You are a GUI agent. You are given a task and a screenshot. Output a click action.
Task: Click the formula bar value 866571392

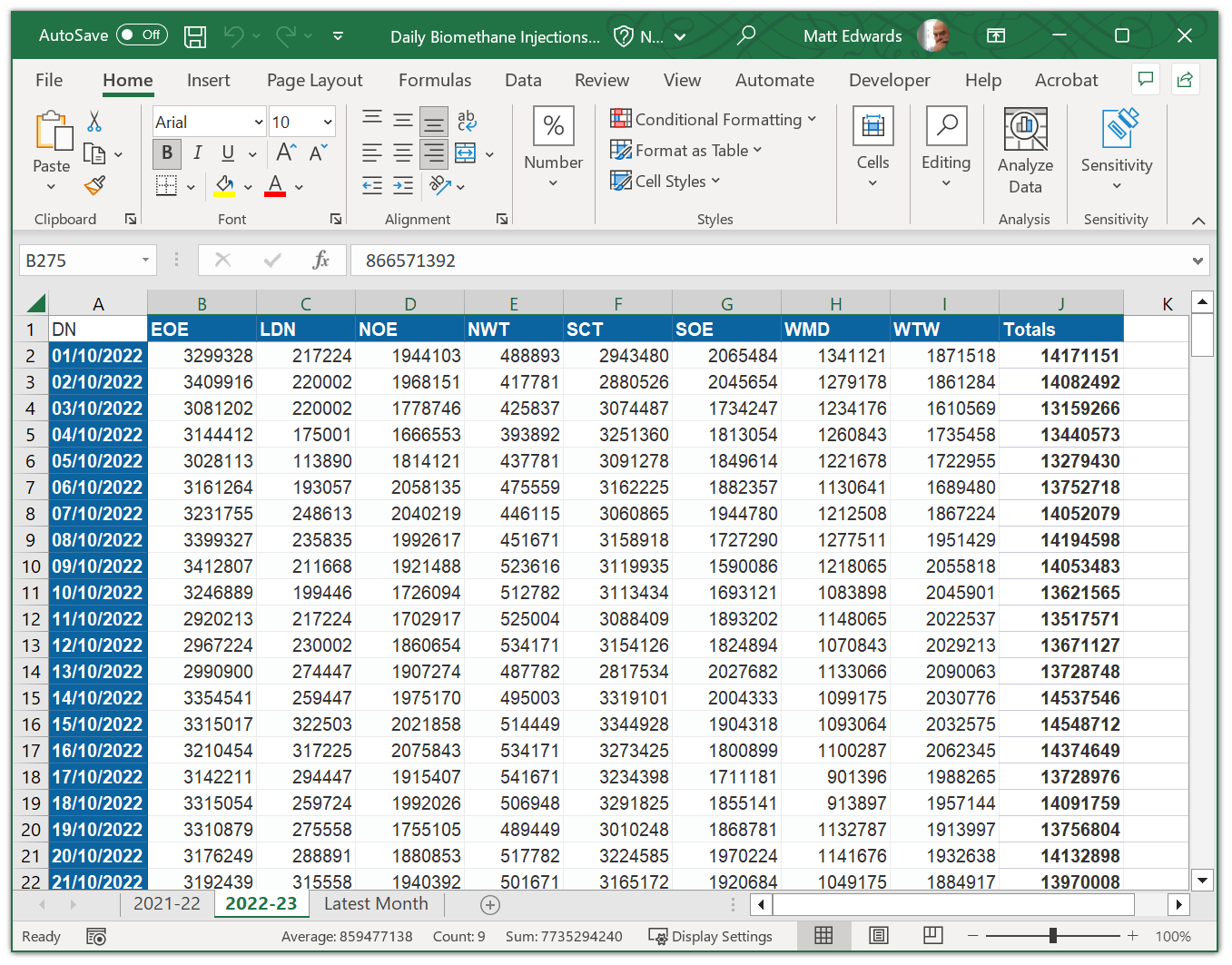coord(410,261)
